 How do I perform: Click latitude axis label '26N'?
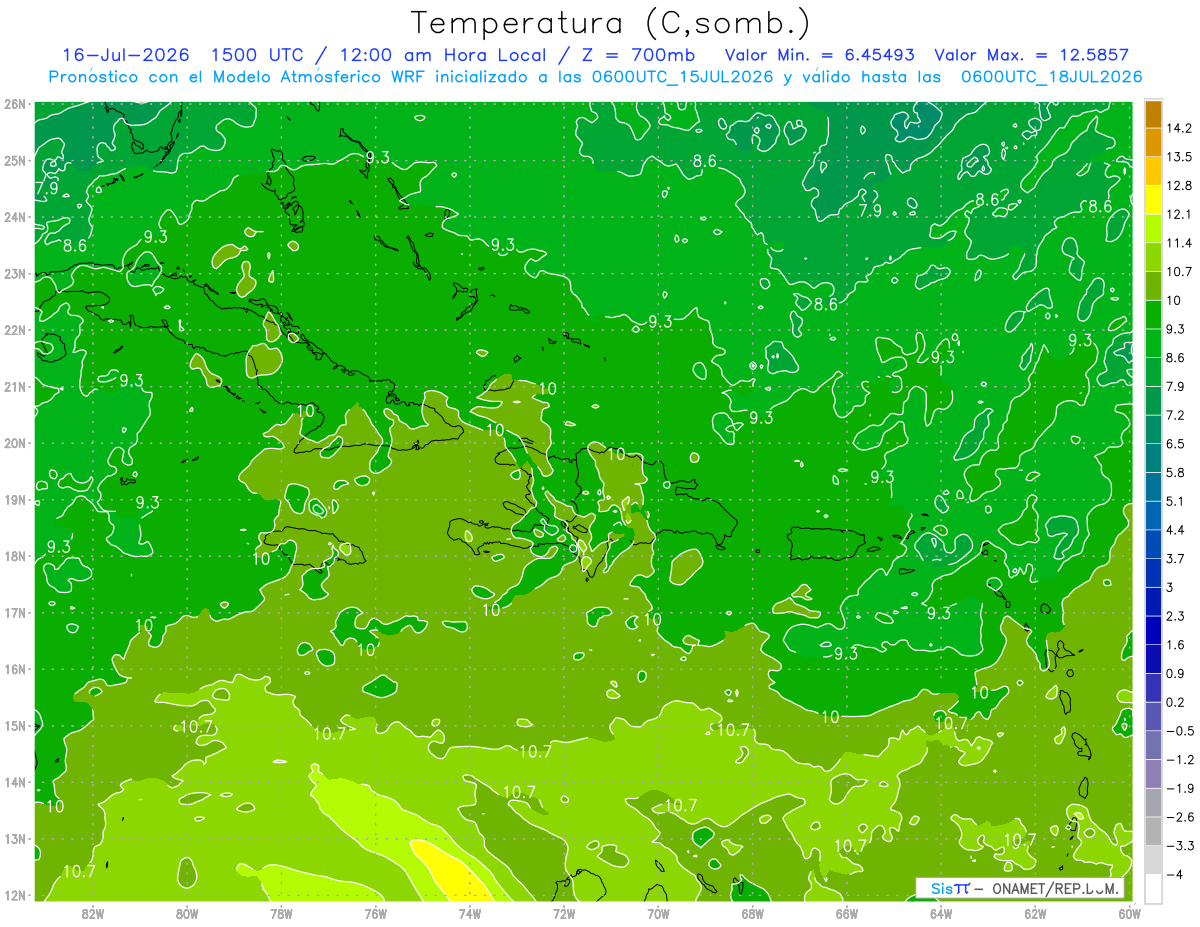point(16,103)
